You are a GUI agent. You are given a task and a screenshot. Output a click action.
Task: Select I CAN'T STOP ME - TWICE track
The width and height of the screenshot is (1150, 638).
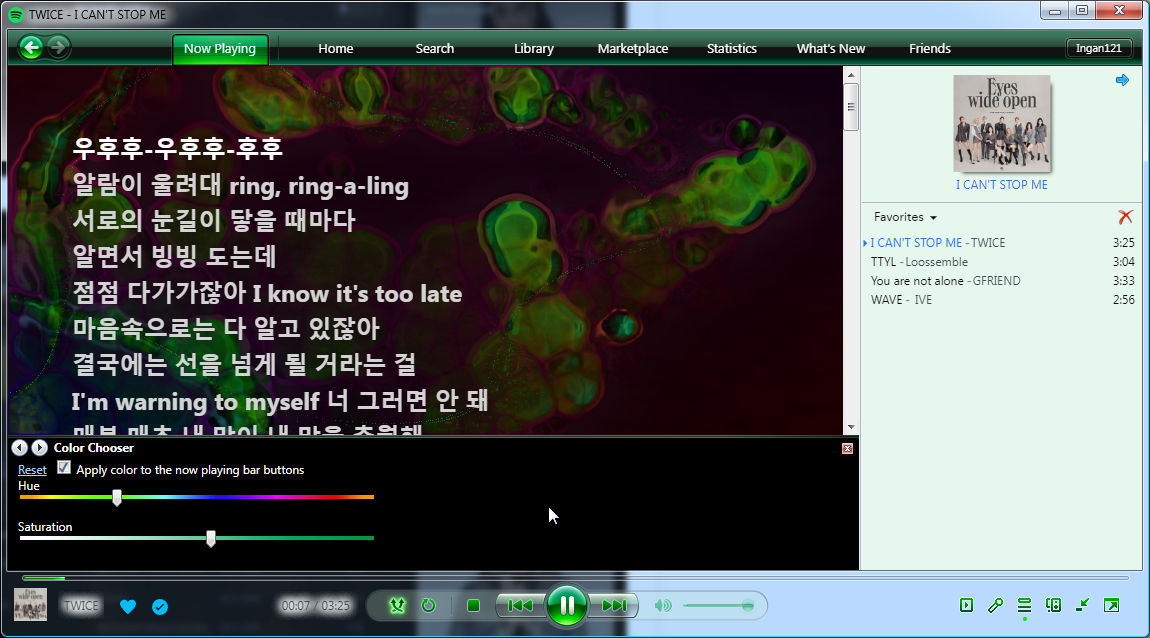[x=1002, y=243]
